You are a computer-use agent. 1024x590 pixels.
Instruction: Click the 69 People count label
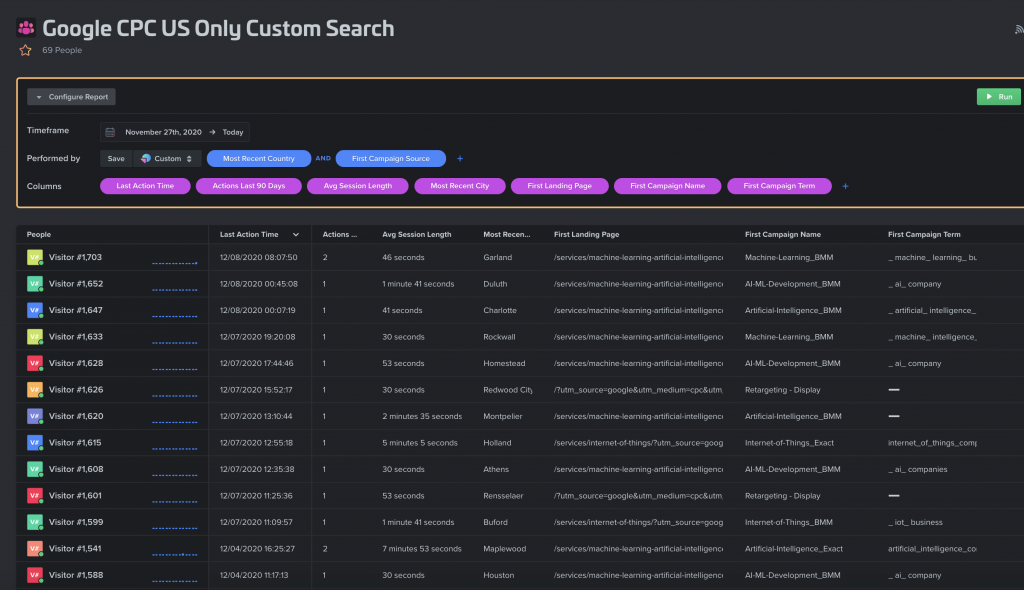[62, 50]
